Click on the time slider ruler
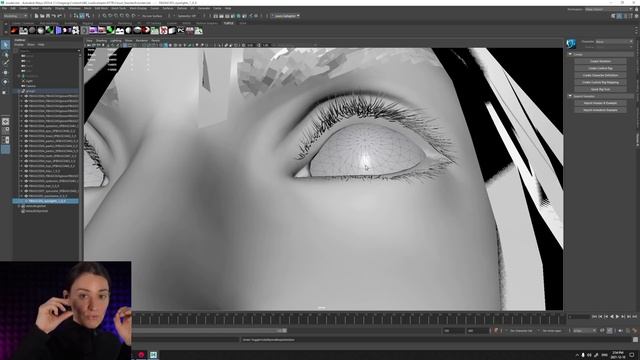 pyautogui.click(x=349, y=318)
